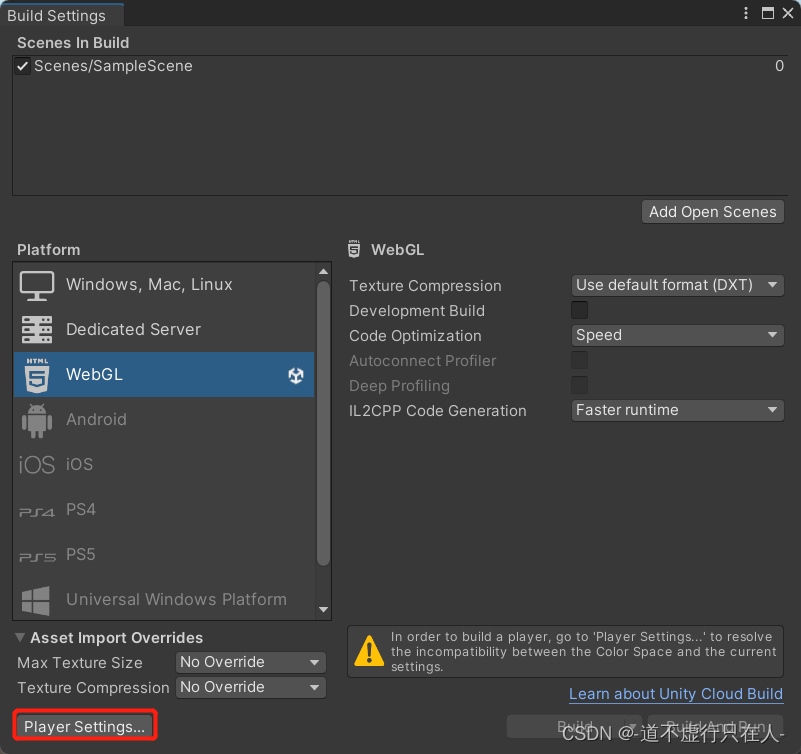The image size is (801, 754).
Task: Select Scenes/SampleScene row text
Action: [x=113, y=66]
